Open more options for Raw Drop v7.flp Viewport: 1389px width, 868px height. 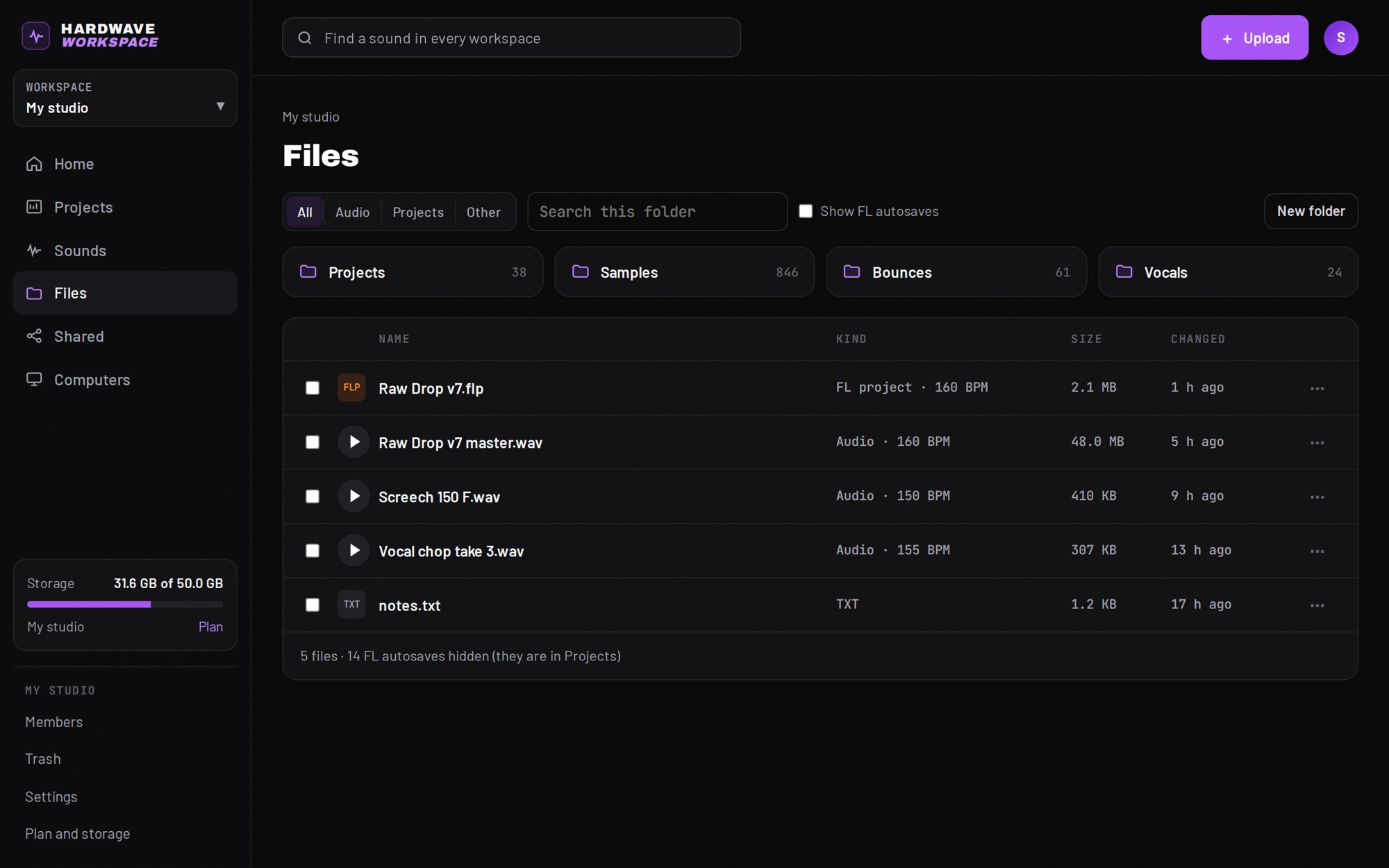1317,388
